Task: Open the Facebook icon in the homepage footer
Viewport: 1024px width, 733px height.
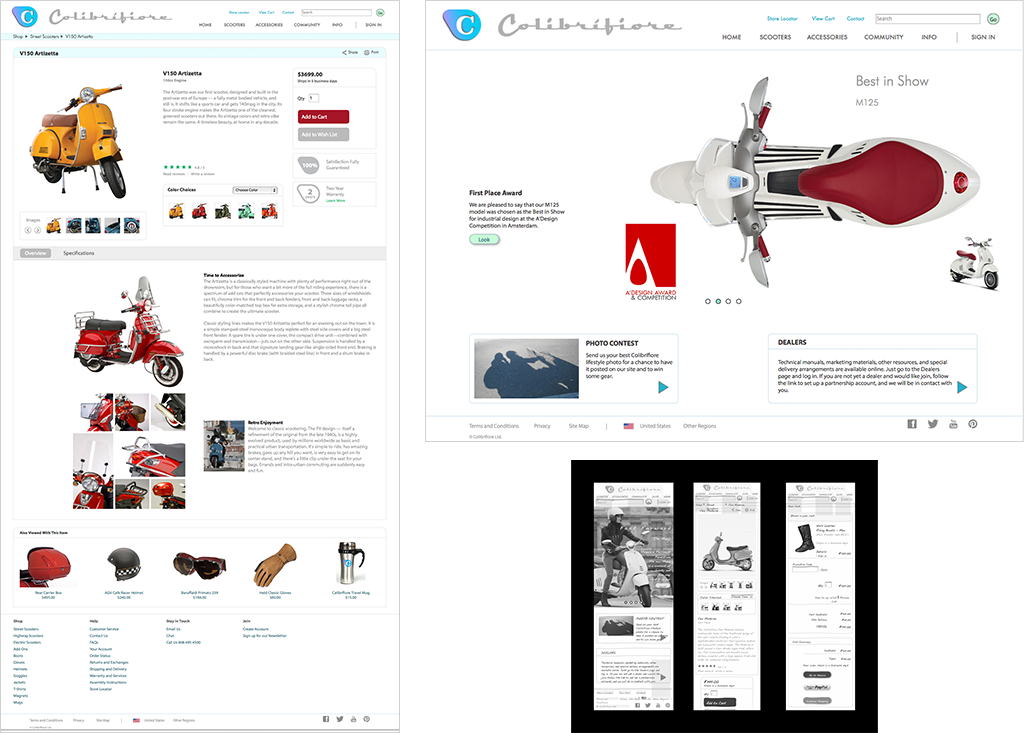Action: pyautogui.click(x=912, y=424)
